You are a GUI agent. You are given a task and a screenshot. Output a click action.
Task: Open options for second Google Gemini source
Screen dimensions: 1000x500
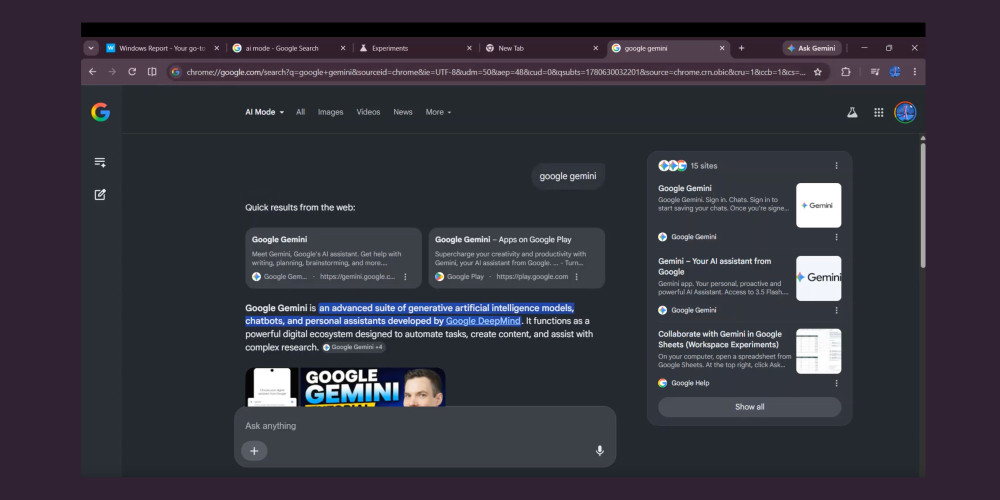tap(836, 310)
